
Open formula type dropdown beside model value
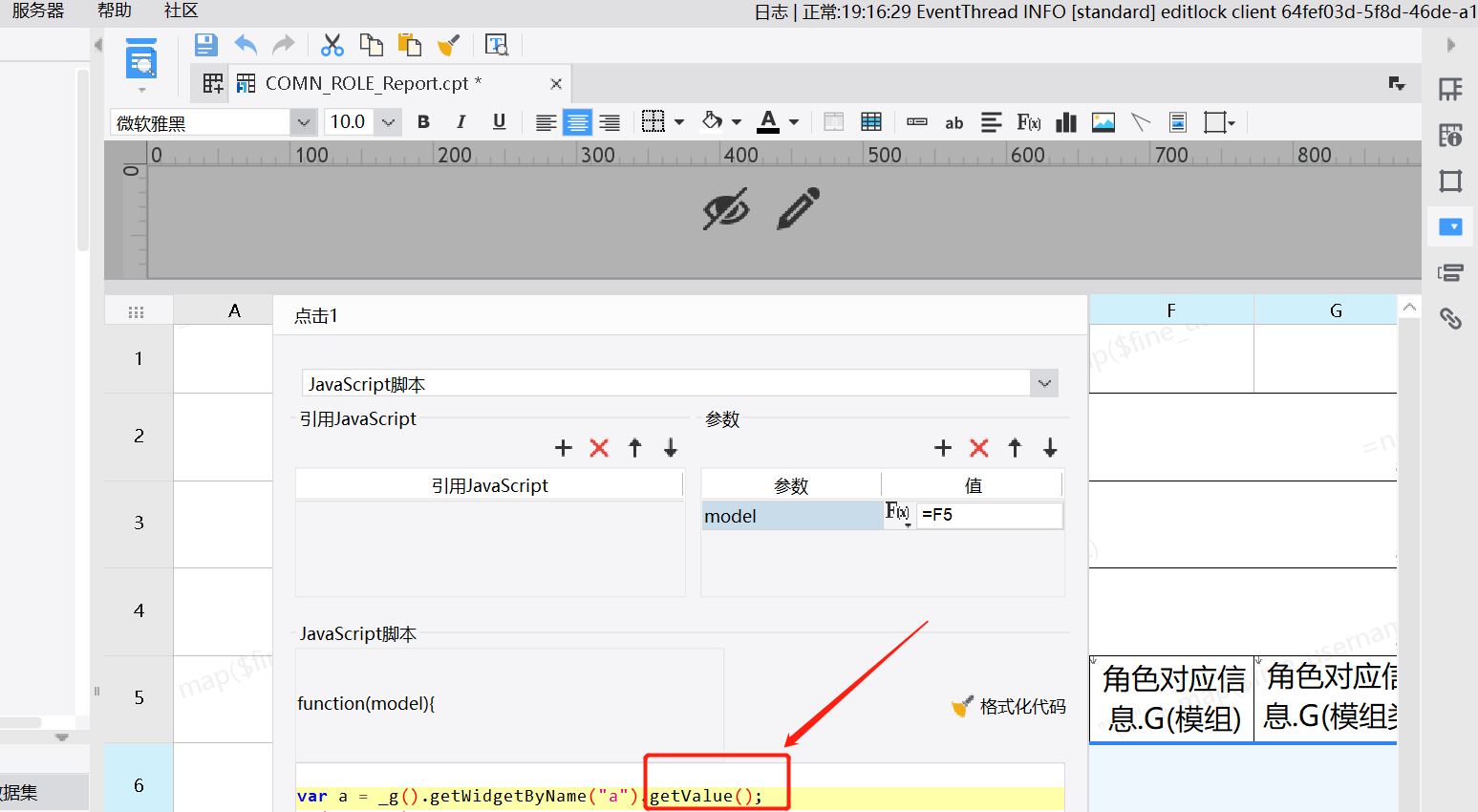pyautogui.click(x=898, y=514)
